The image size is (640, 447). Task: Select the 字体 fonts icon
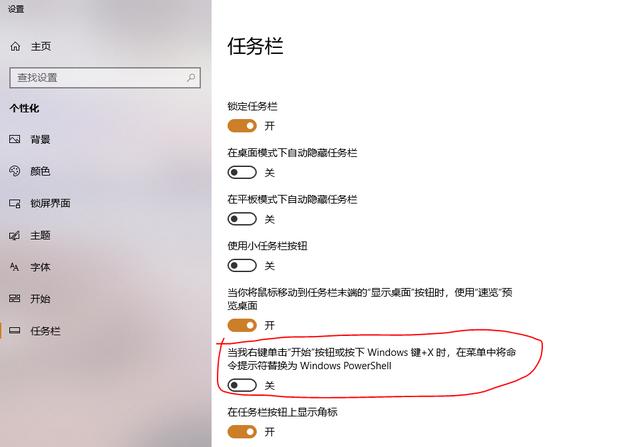tap(14, 267)
